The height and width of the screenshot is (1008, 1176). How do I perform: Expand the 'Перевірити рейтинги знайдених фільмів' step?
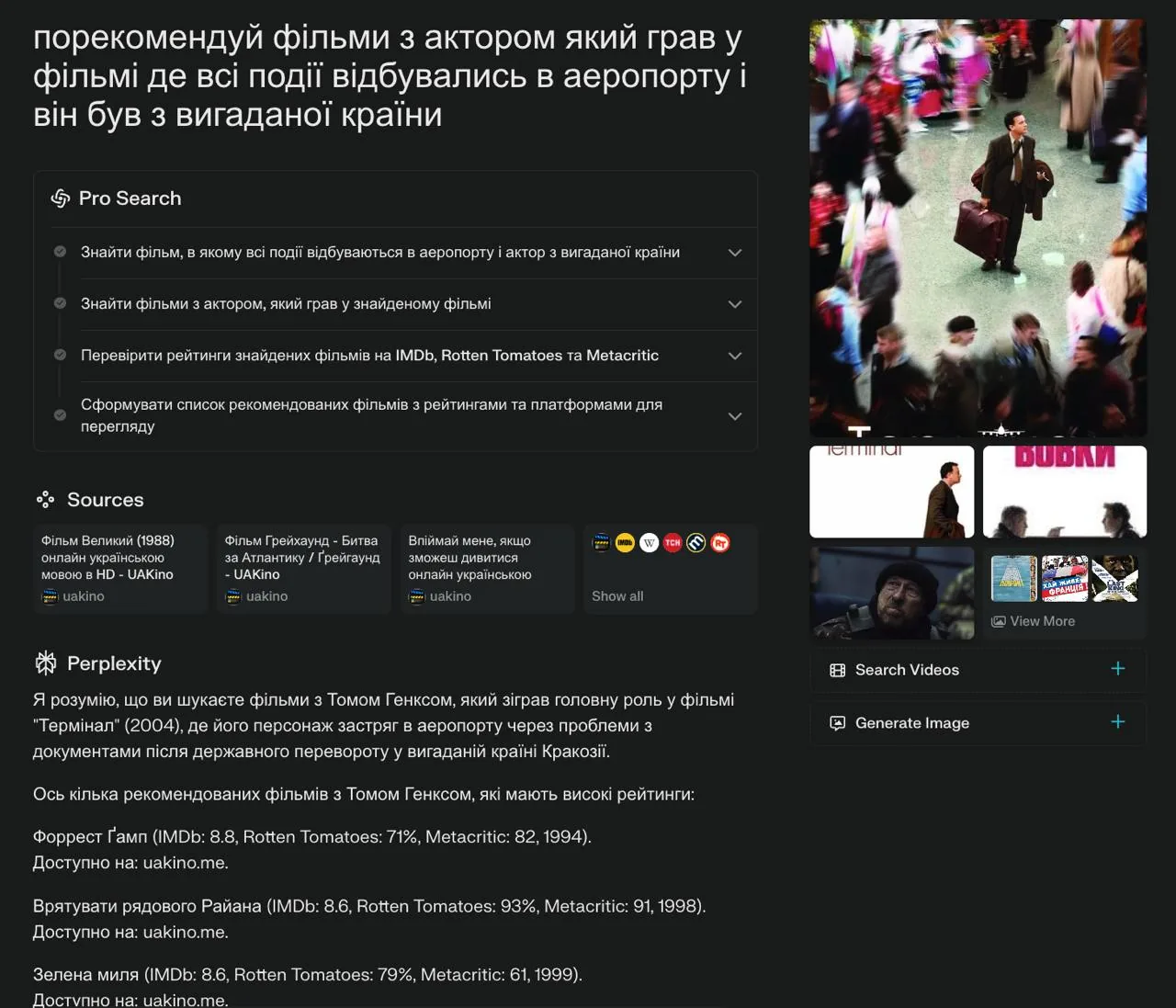coord(735,356)
